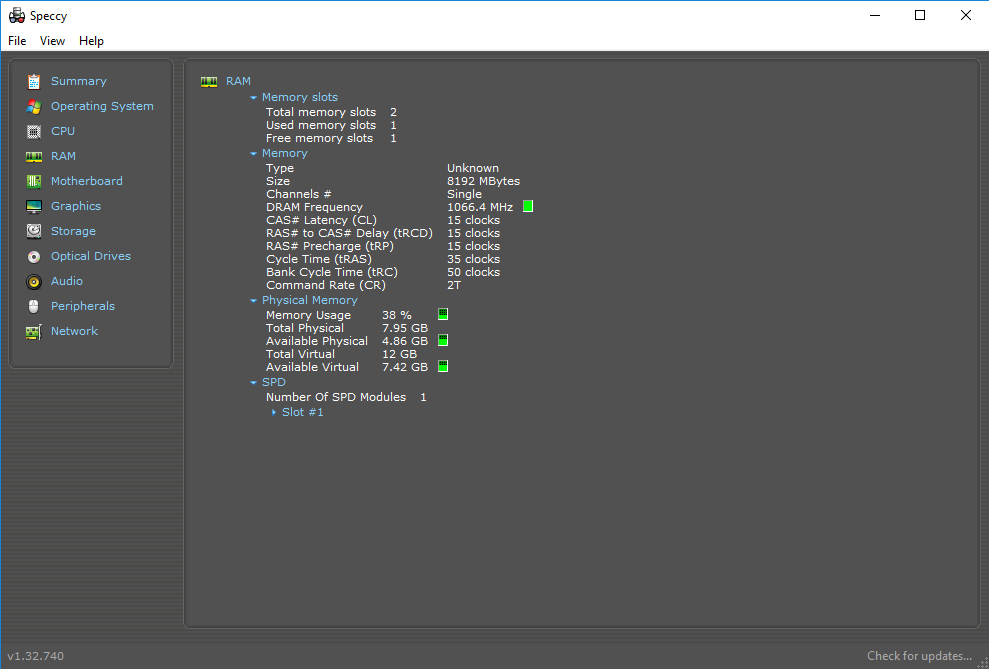Click the Storage hard drive icon
The width and height of the screenshot is (989, 669).
(34, 231)
